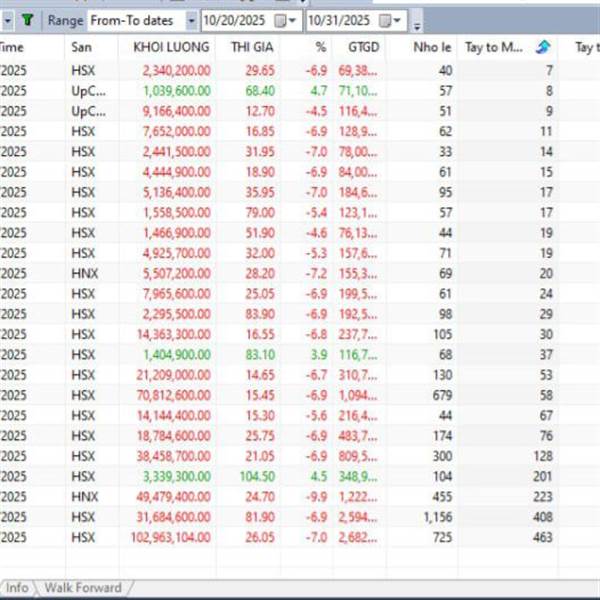The image size is (600, 600).
Task: Select the cell 49,479,400.00
Action: [174, 496]
